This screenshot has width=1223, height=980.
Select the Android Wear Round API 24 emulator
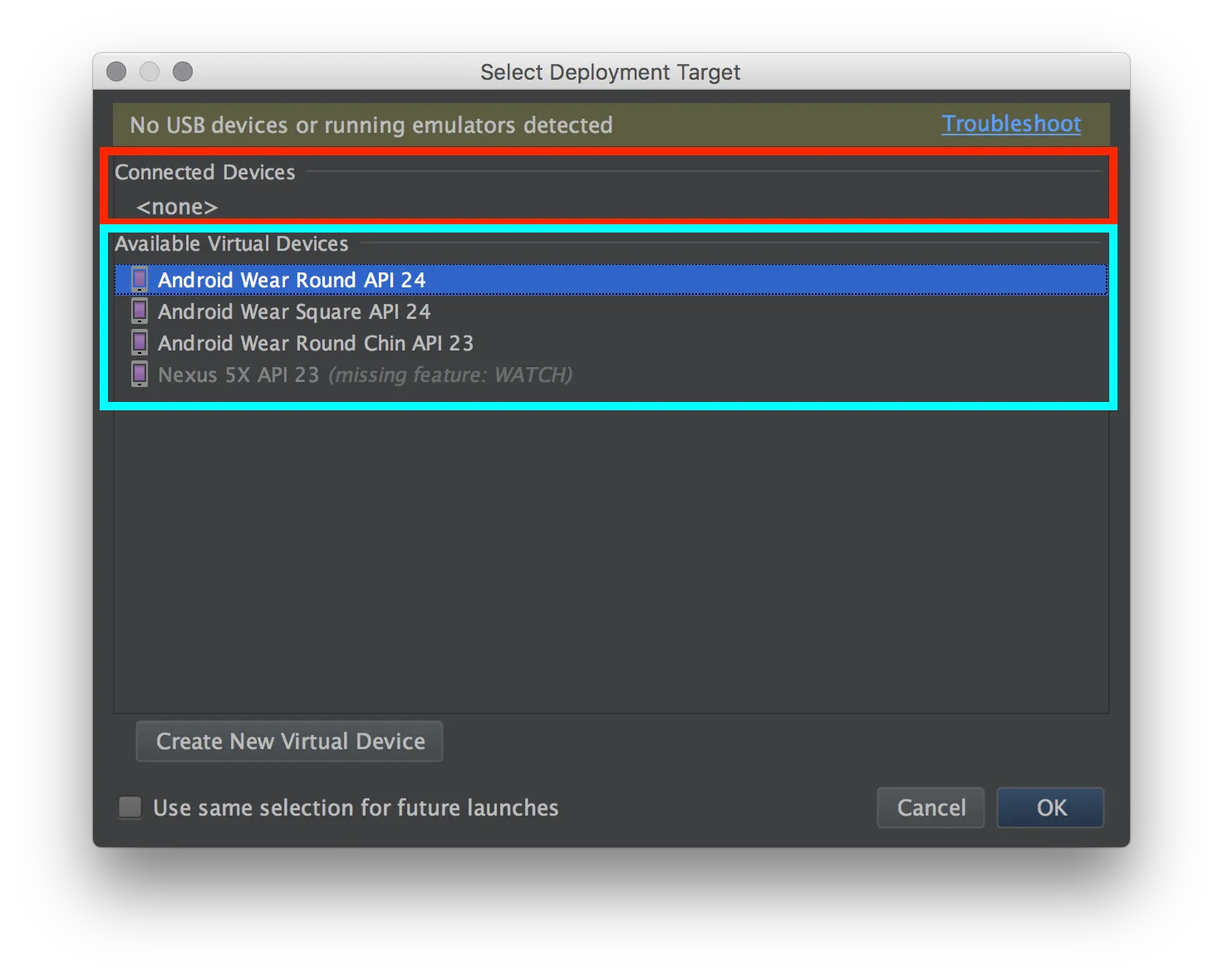(292, 280)
